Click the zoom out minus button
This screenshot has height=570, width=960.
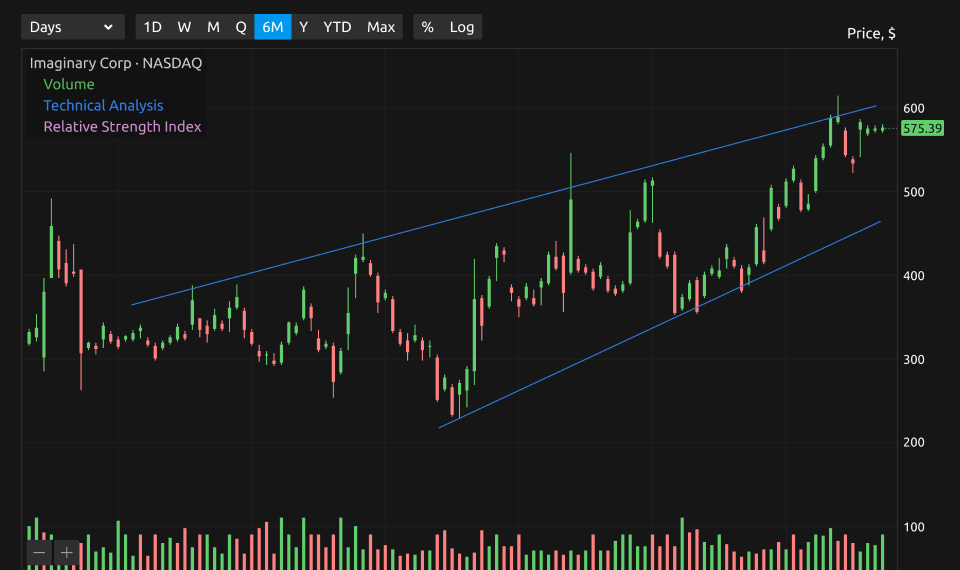[39, 553]
